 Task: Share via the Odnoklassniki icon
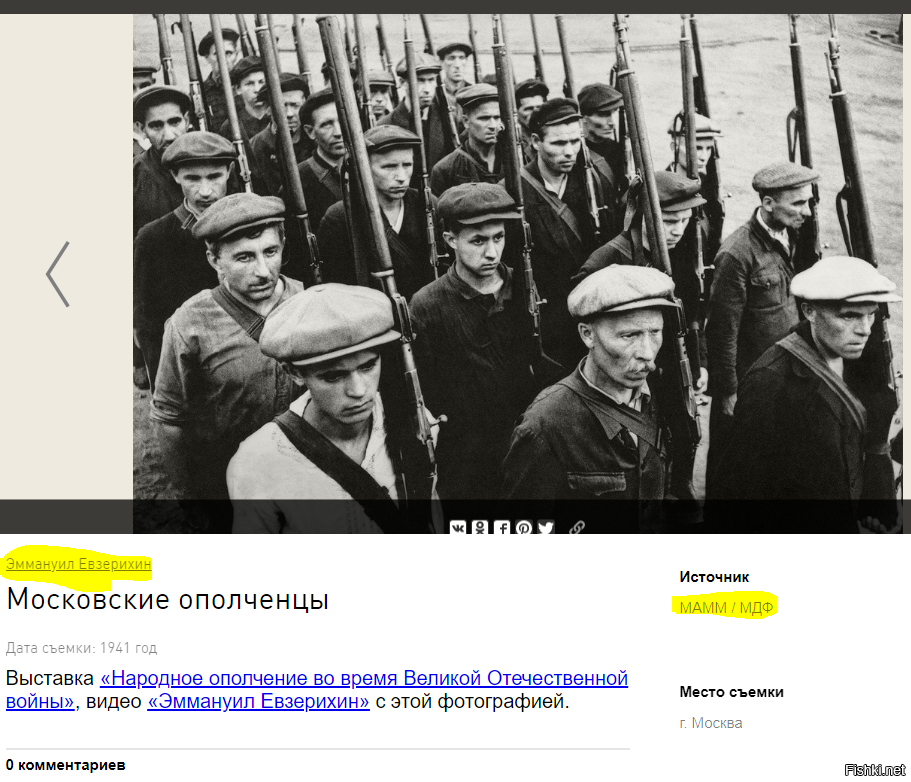[x=480, y=528]
